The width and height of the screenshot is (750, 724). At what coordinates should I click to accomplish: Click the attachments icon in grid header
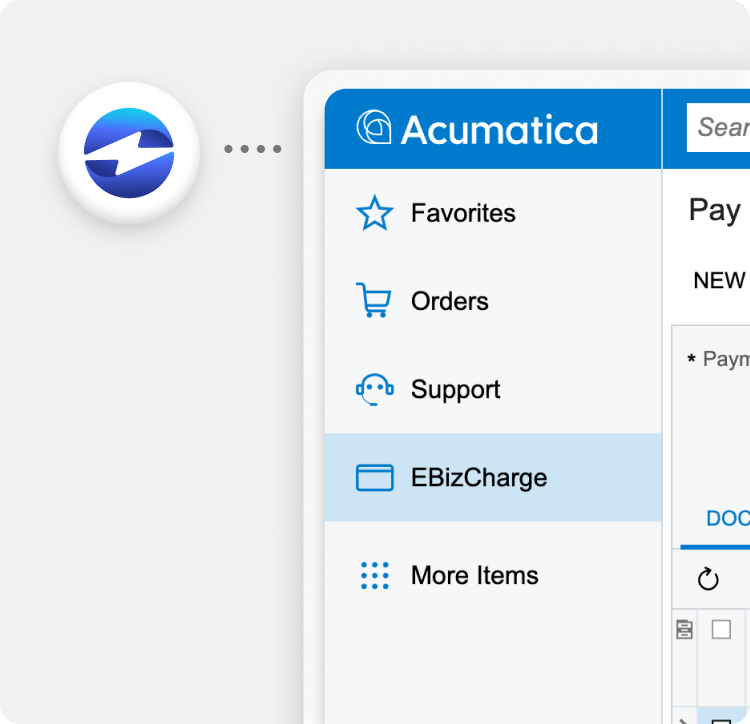684,629
